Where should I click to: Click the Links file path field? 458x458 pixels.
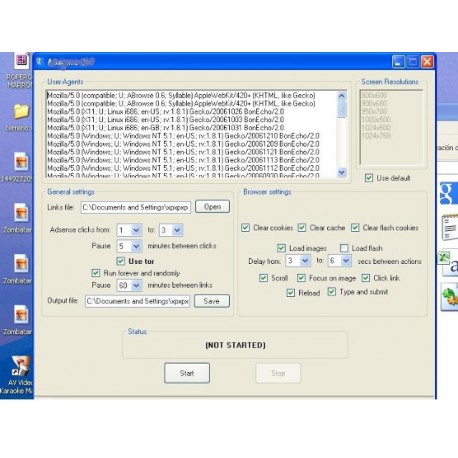pyautogui.click(x=136, y=207)
